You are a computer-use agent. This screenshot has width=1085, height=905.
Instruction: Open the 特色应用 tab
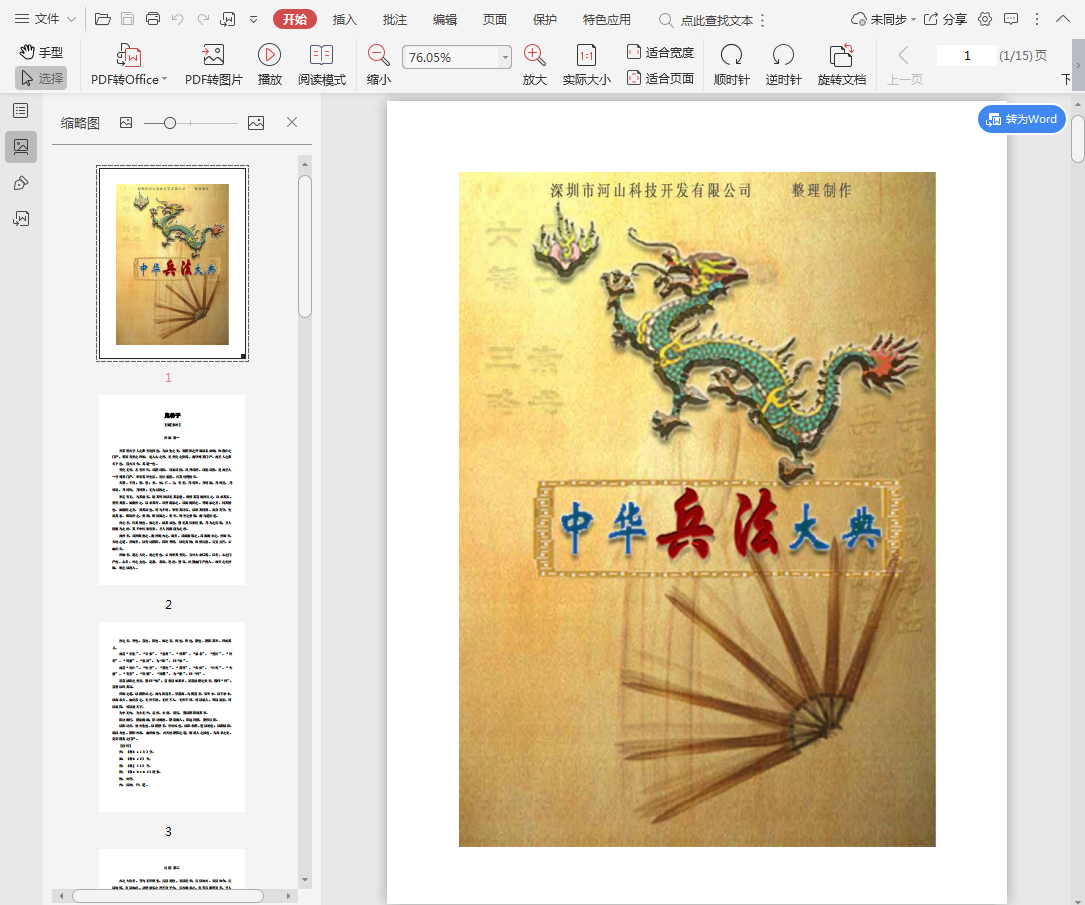coord(606,19)
